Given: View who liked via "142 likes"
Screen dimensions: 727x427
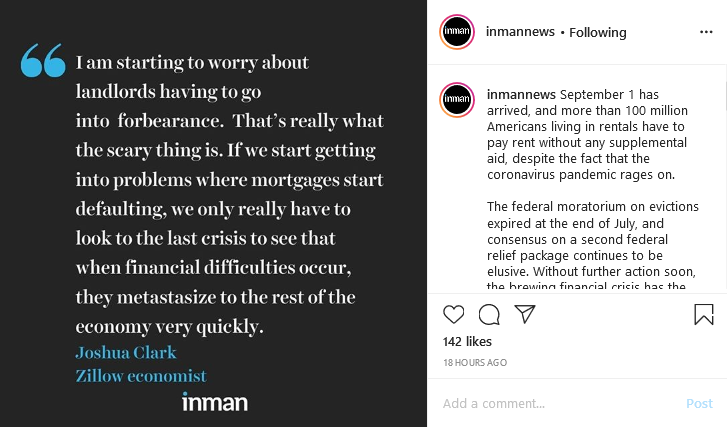Looking at the screenshot, I should click(465, 342).
